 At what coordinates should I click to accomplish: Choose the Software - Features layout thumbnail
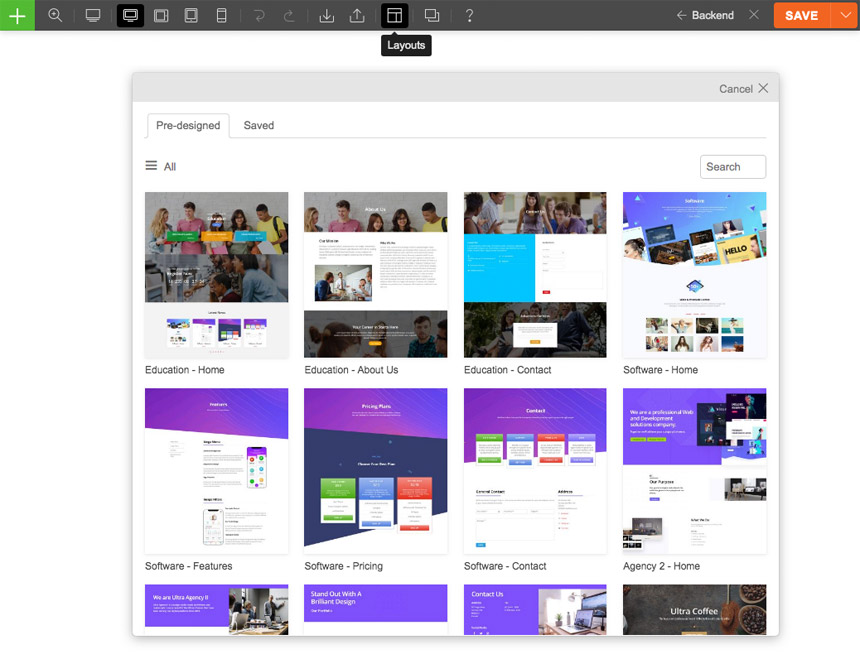tap(216, 471)
